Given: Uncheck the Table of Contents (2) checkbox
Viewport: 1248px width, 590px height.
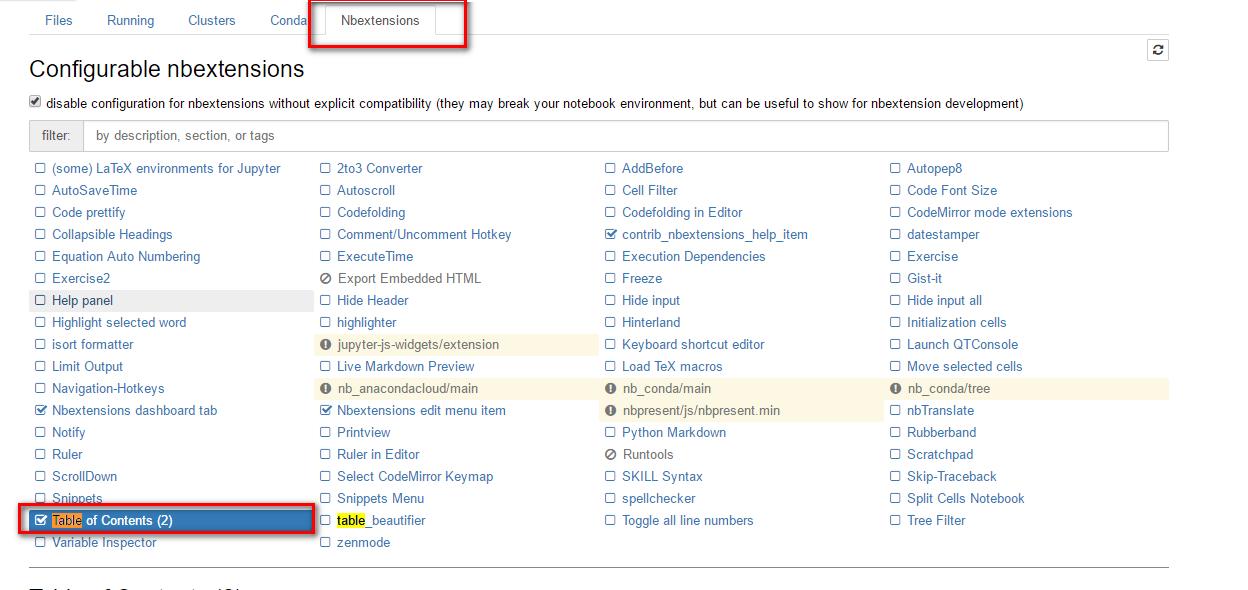Looking at the screenshot, I should tap(40, 520).
